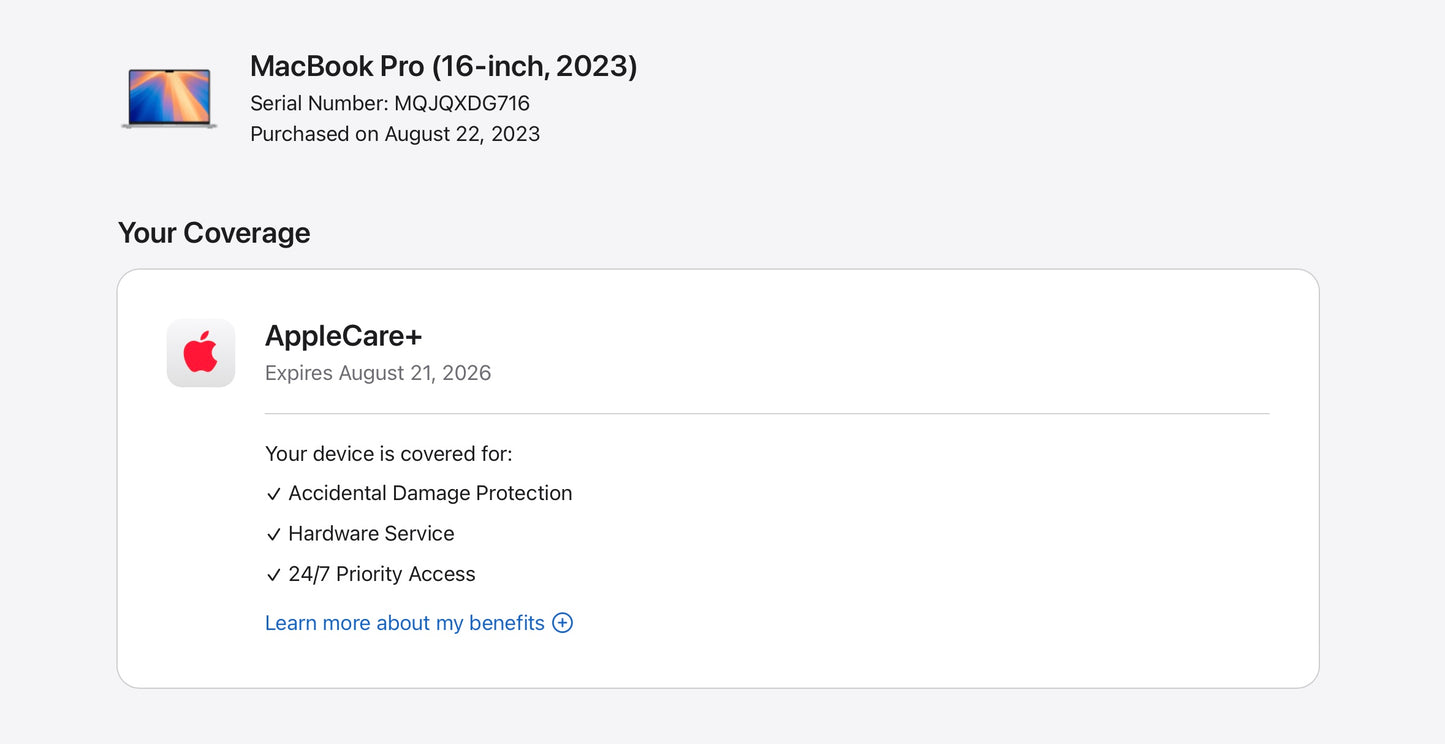Open details under the Expires August 21 2026 label
1445x744 pixels.
[378, 372]
